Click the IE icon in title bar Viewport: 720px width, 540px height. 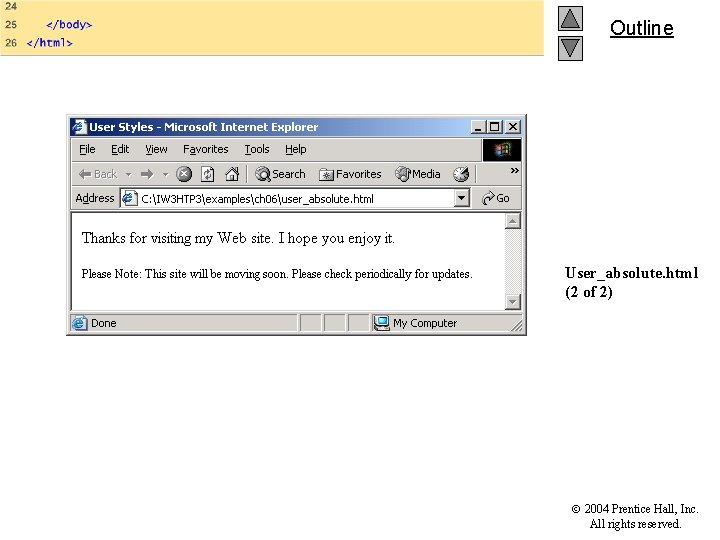[x=79, y=127]
